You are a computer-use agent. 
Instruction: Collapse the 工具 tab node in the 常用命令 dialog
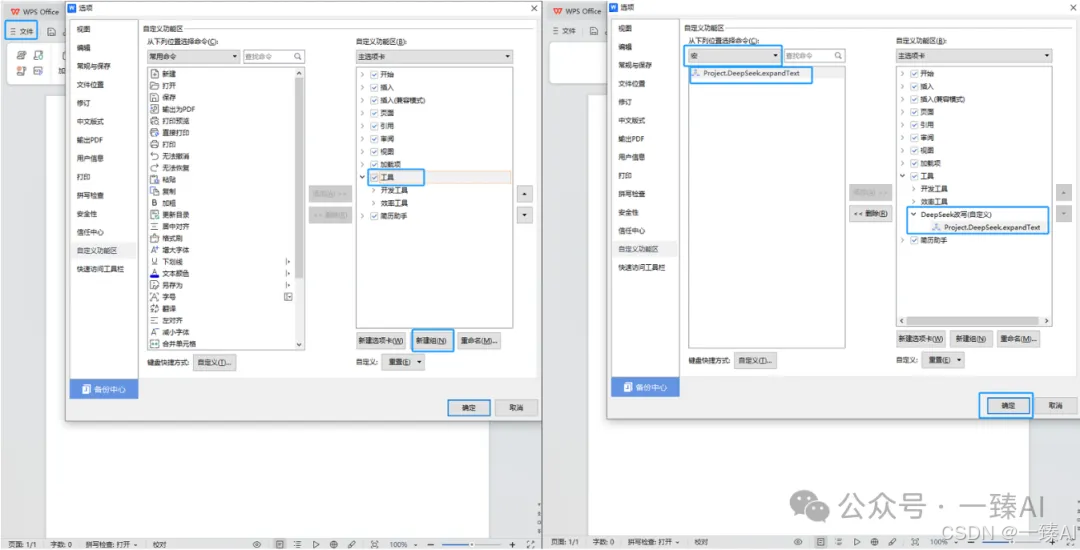362,178
